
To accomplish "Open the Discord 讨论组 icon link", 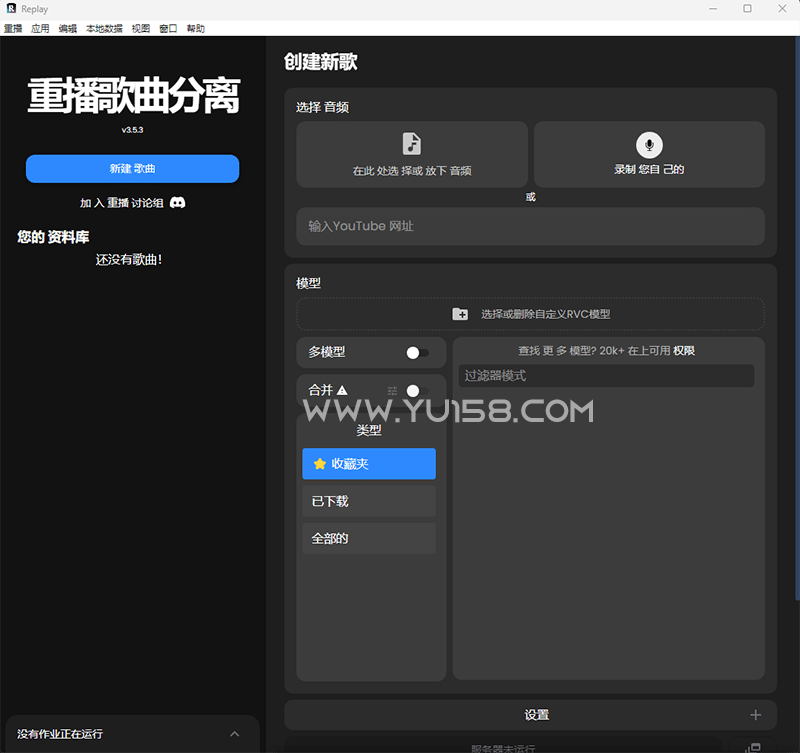I will coord(177,203).
